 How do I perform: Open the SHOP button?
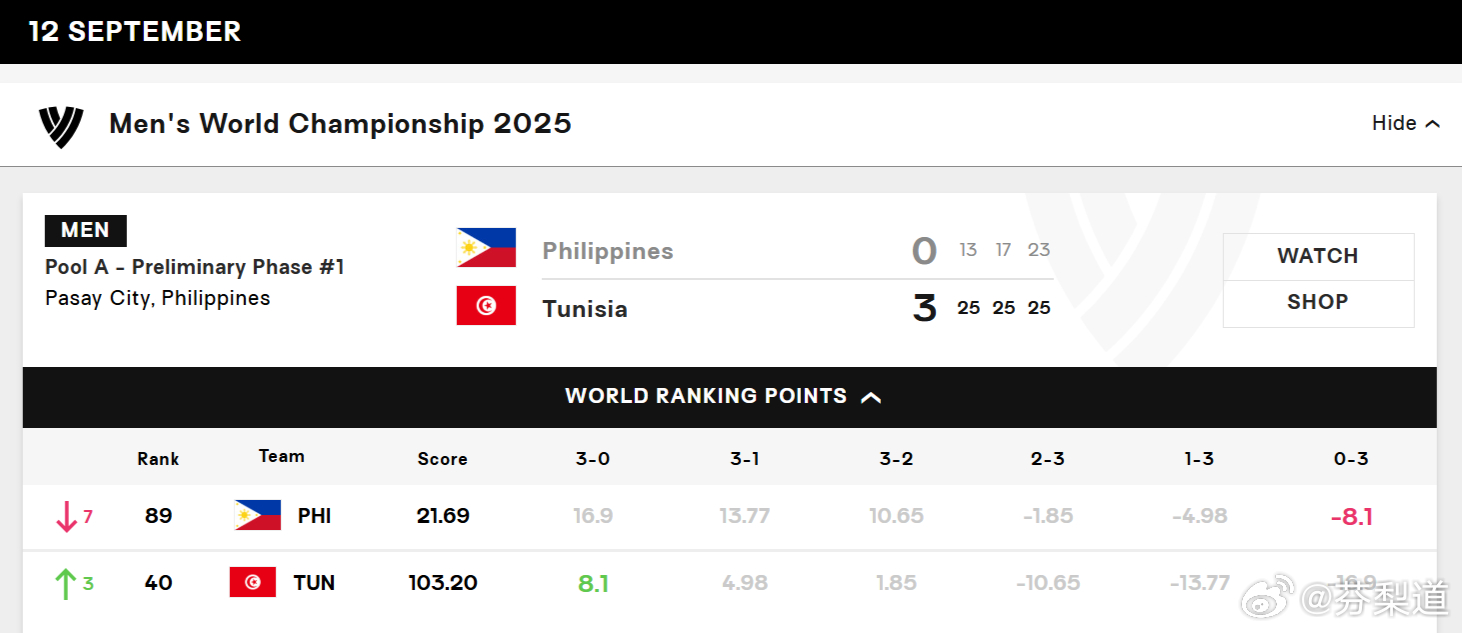pyautogui.click(x=1318, y=303)
